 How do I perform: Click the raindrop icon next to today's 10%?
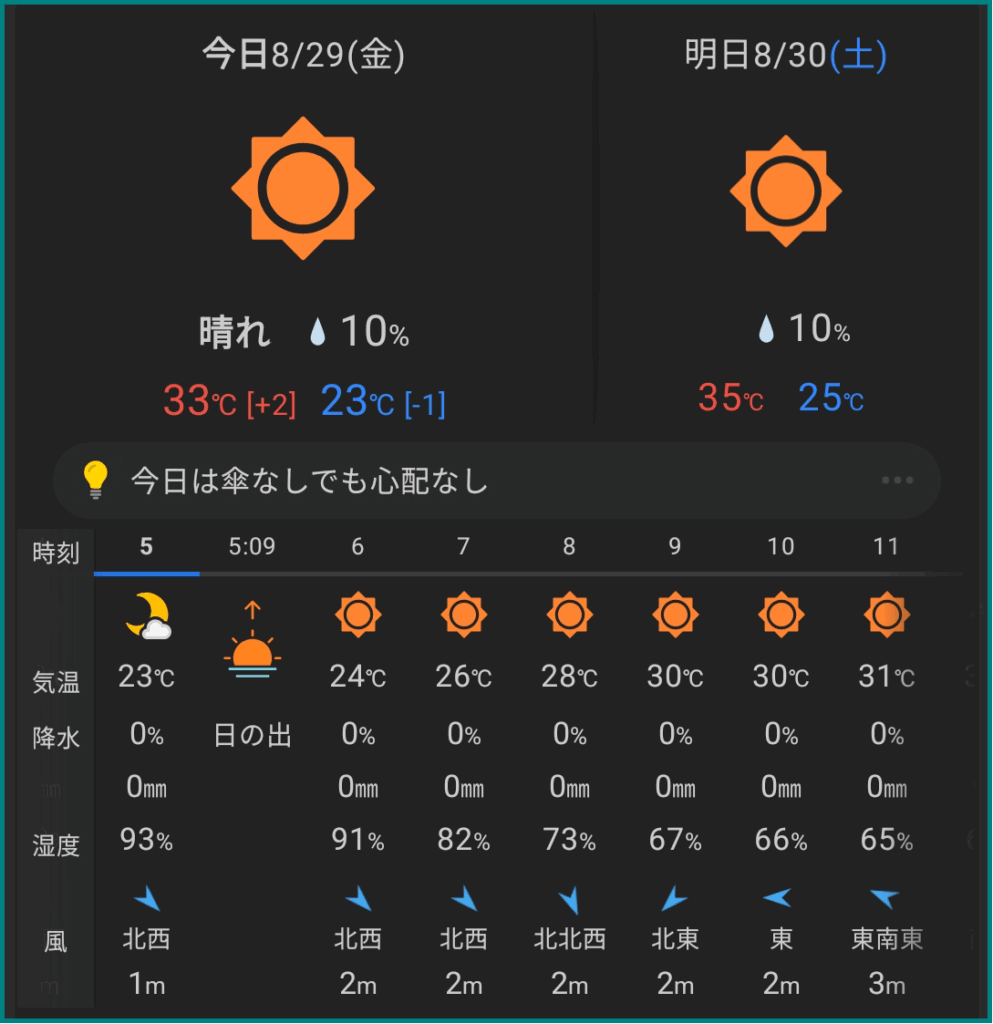[x=318, y=332]
